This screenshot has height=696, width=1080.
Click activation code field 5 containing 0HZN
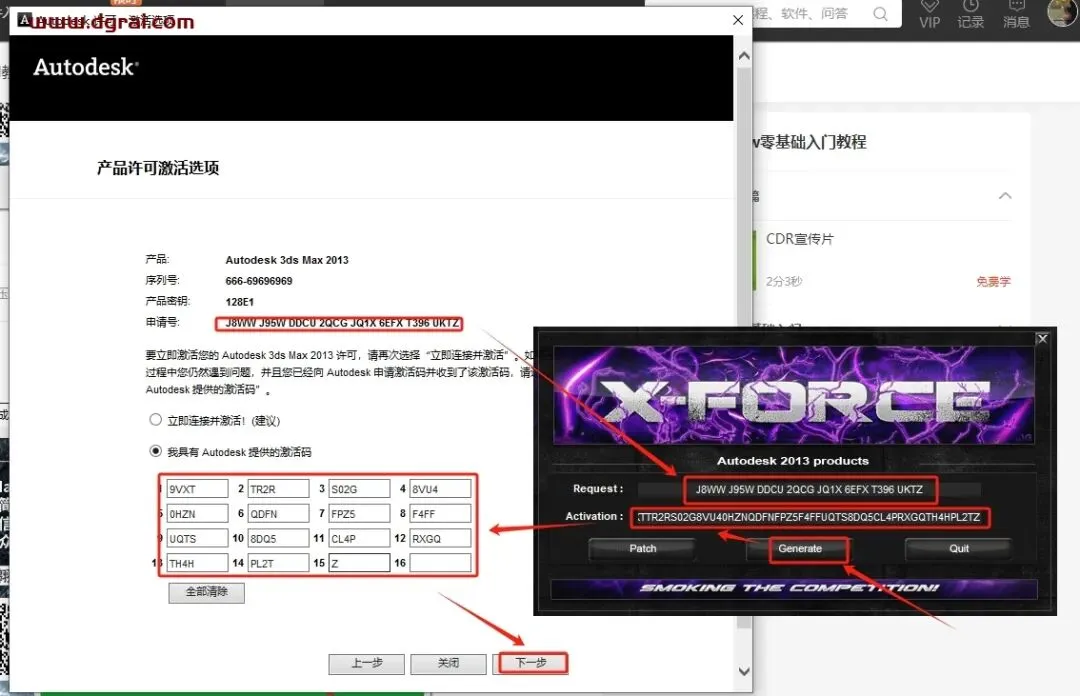(197, 513)
